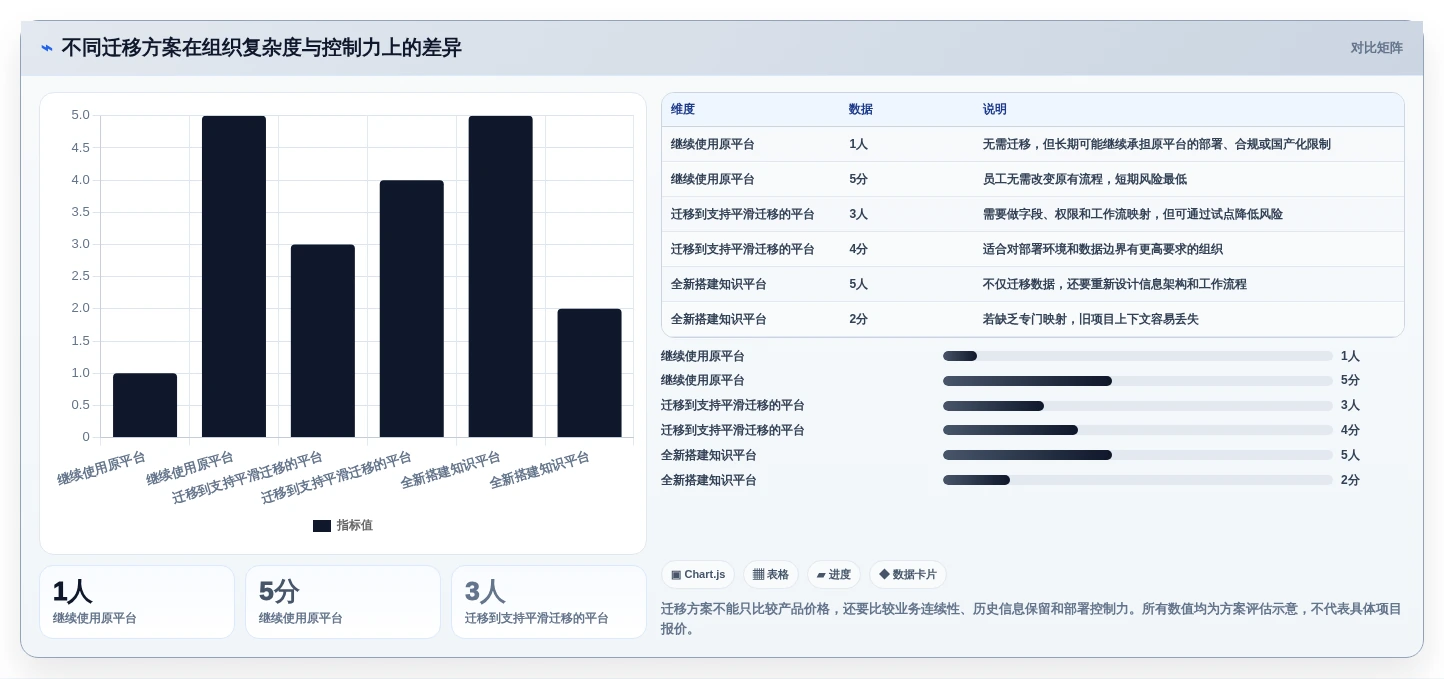Click the diamond icon on 数据卡片 chip
1444x679 pixels.
[x=884, y=575]
